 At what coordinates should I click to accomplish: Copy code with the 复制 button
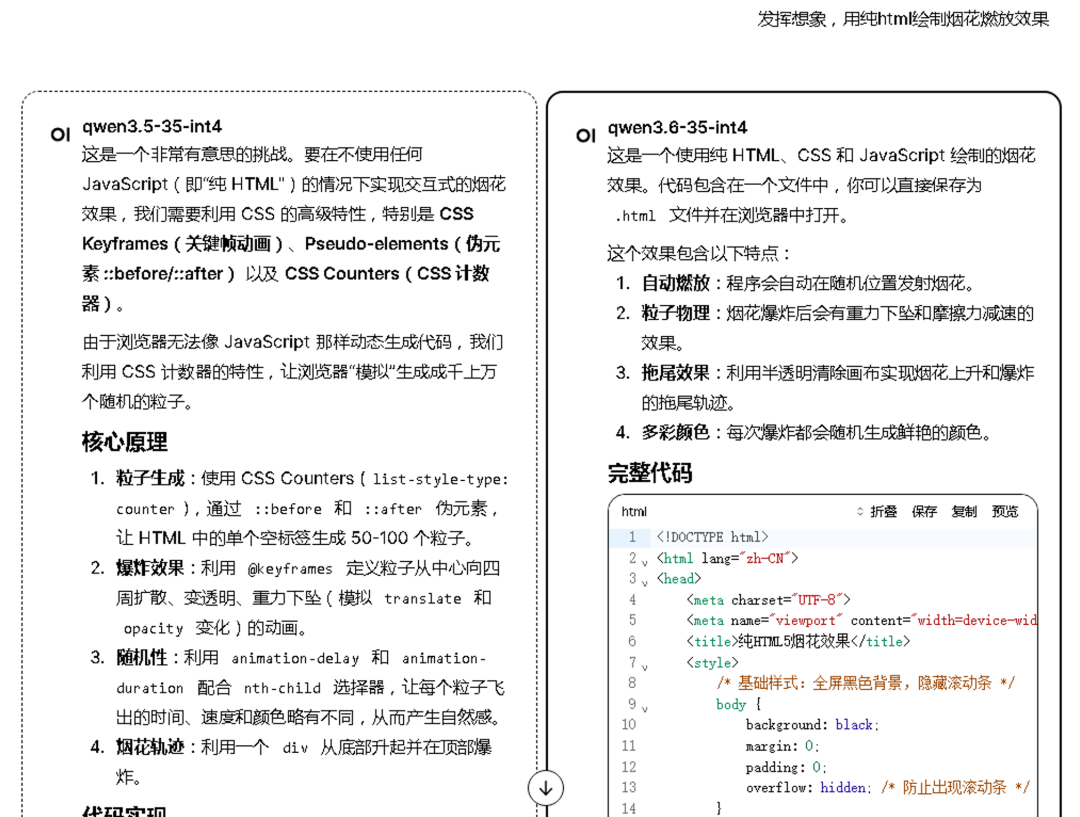click(x=964, y=511)
